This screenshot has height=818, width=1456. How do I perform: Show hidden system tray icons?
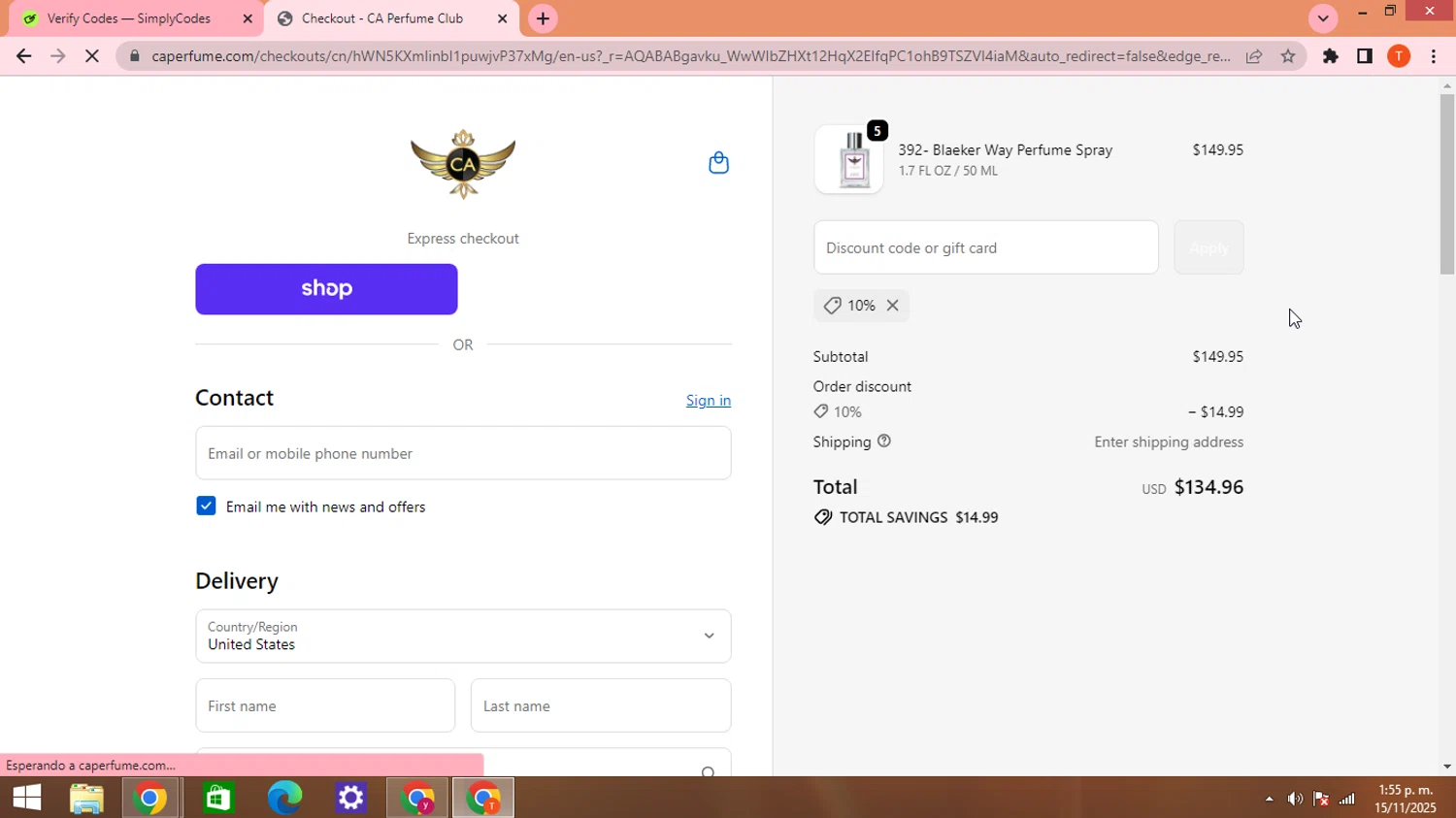tap(1269, 799)
